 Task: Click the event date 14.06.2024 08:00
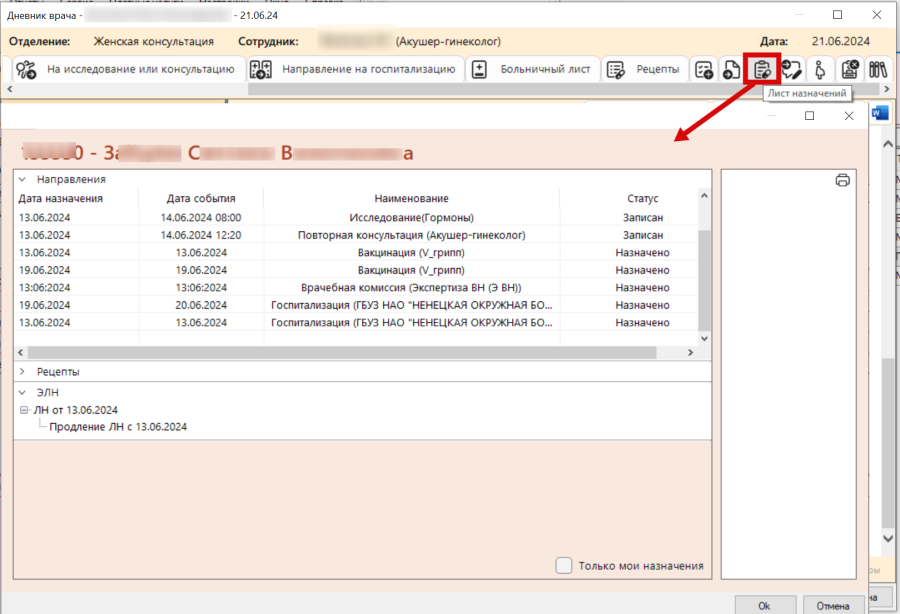click(201, 218)
